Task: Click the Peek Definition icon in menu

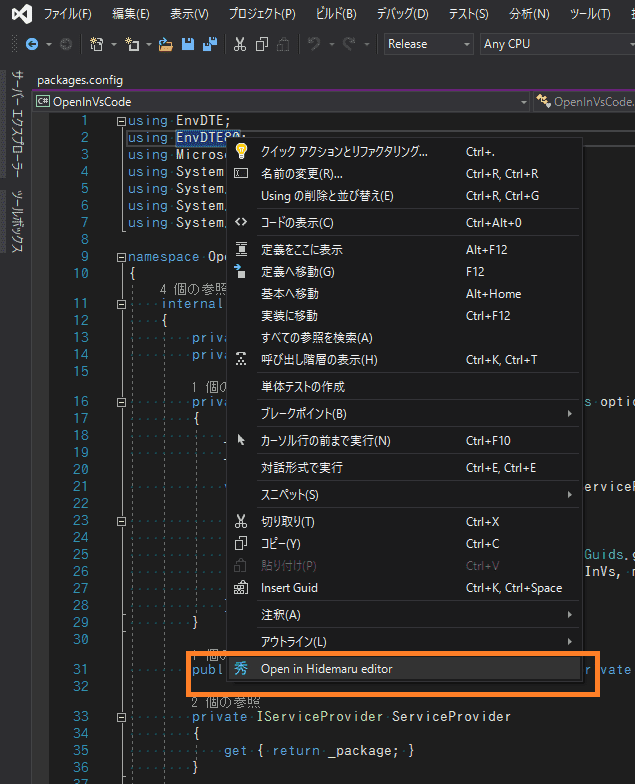Action: 241,249
